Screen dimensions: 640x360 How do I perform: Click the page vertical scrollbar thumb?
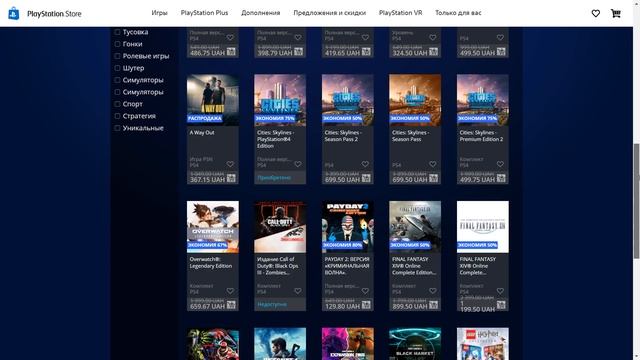[x=636, y=201]
